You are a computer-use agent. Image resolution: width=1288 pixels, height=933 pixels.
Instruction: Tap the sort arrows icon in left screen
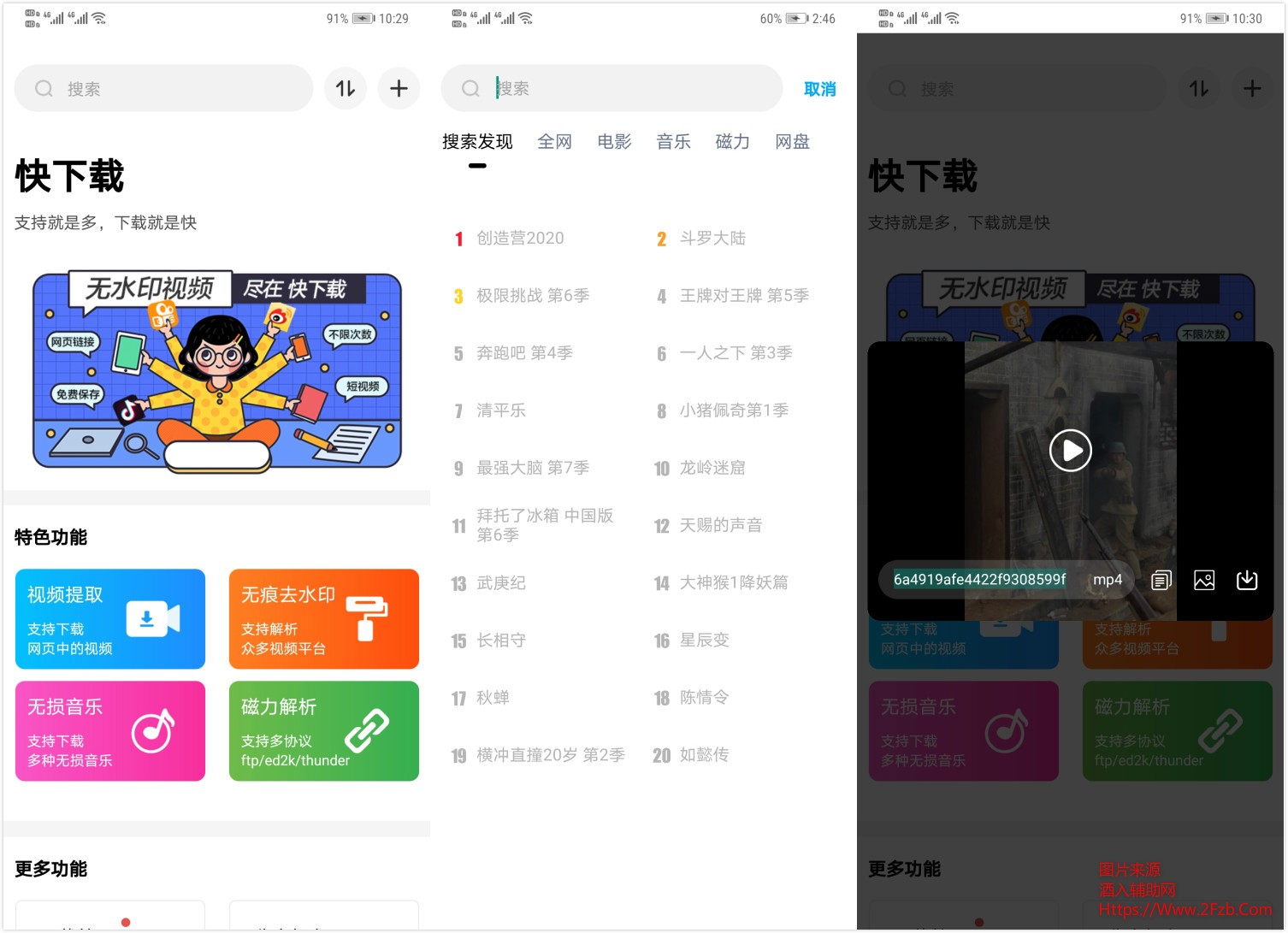coord(346,88)
